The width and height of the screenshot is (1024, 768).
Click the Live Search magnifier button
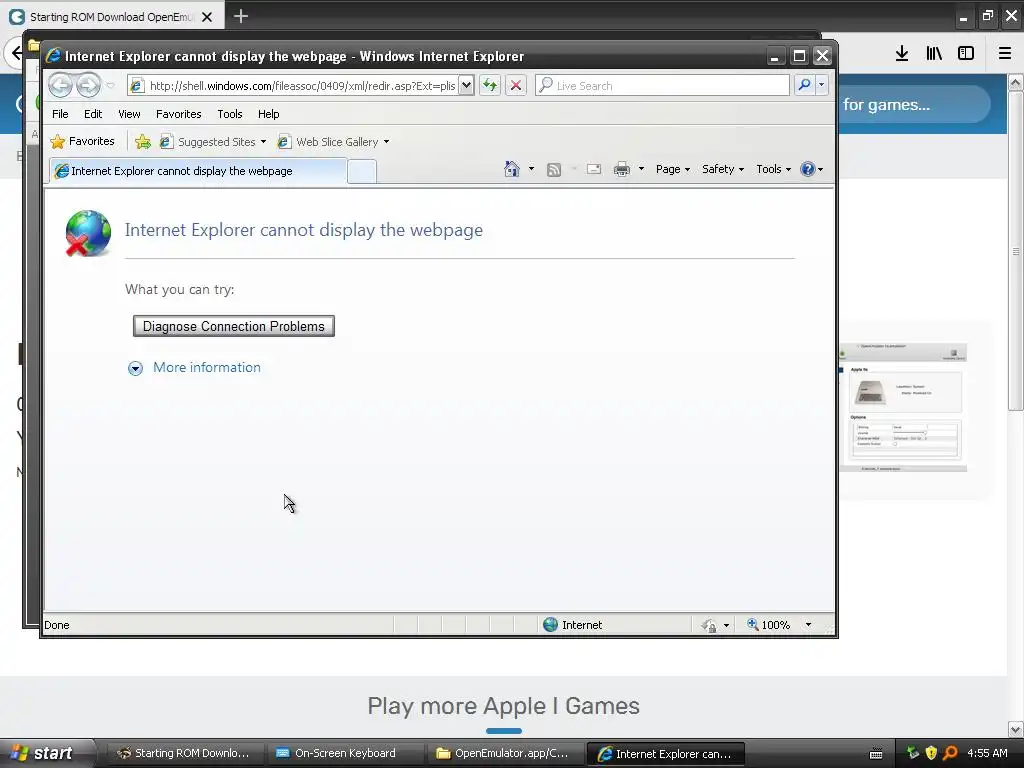[x=805, y=85]
